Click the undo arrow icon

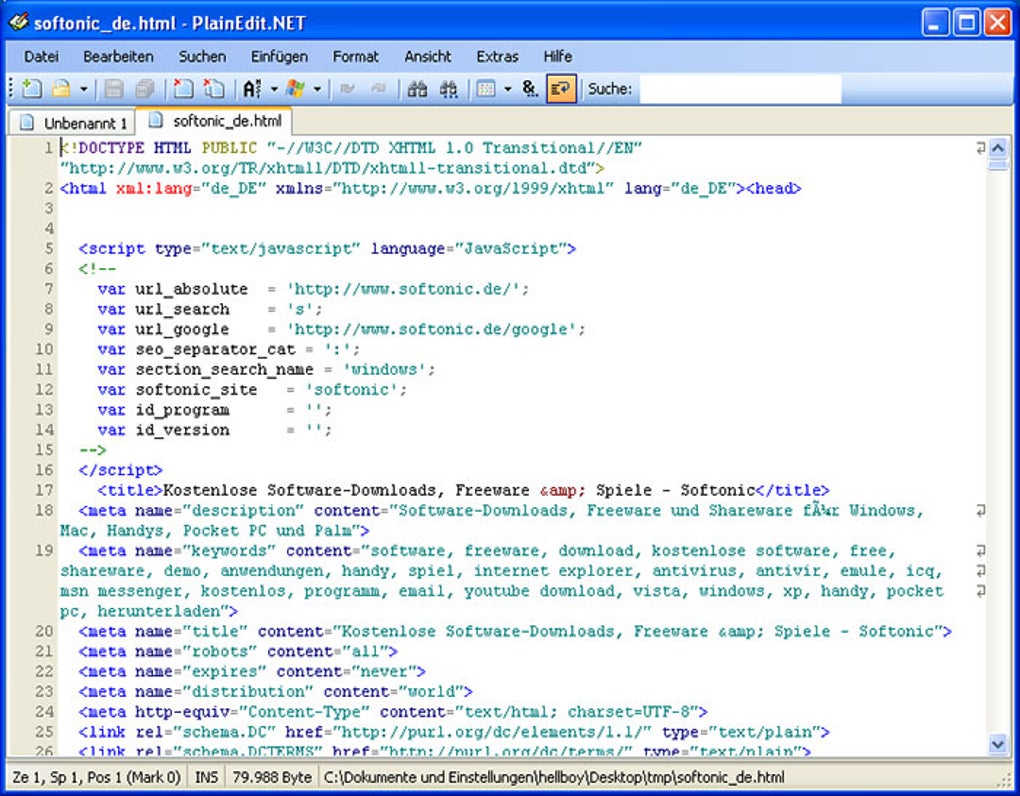tap(347, 88)
